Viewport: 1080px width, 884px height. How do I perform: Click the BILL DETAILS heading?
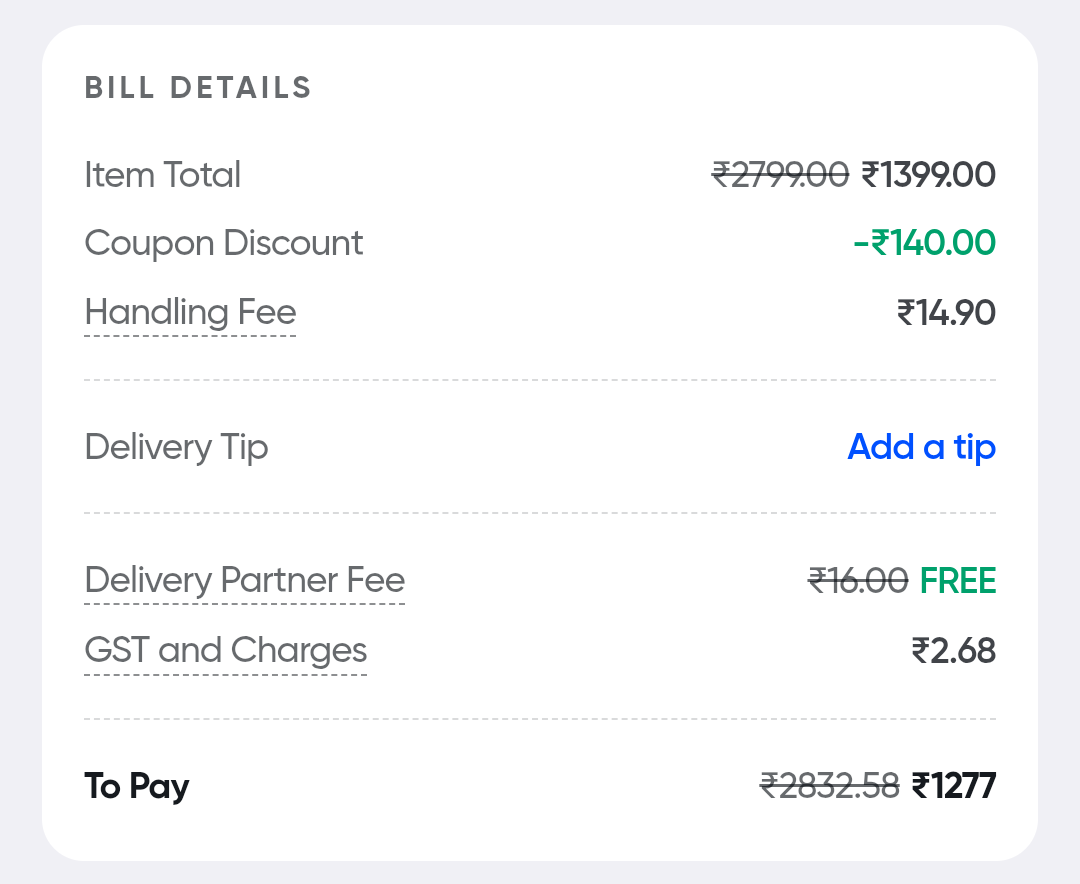click(x=198, y=88)
